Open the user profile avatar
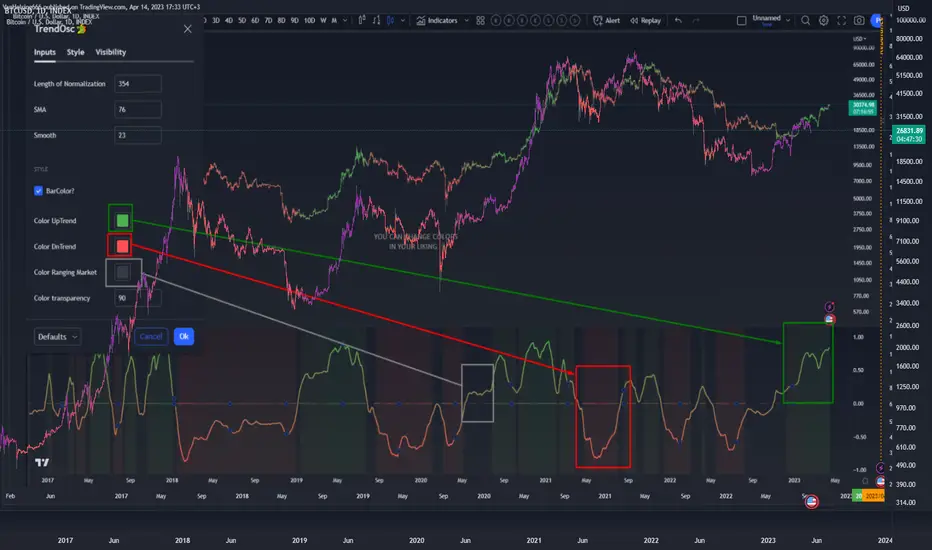Viewport: 932px width, 550px height. (x=877, y=21)
